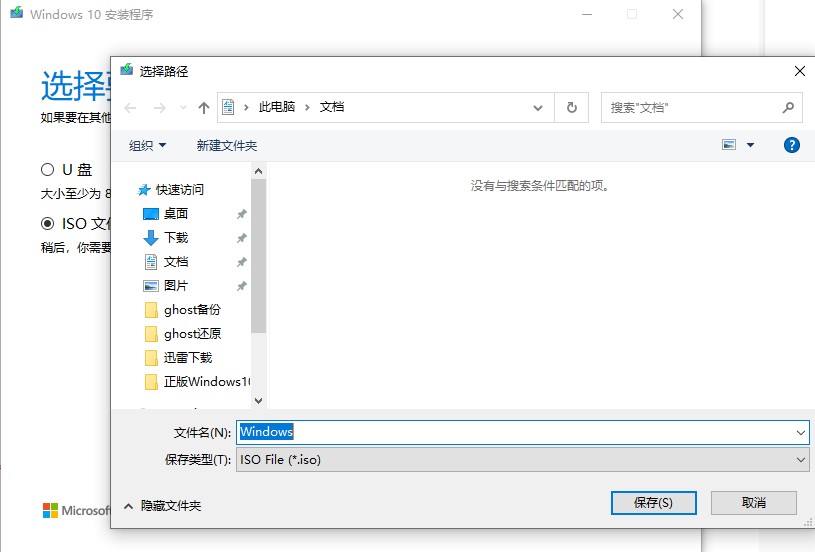
Task: Close the Windows 10 安装程序 window
Action: [x=678, y=15]
